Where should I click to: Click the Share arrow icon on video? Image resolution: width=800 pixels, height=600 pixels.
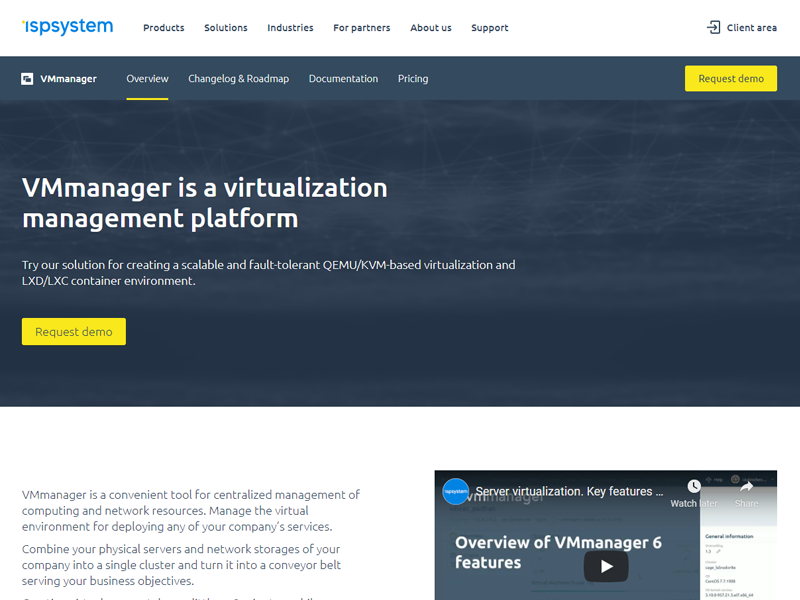746,486
